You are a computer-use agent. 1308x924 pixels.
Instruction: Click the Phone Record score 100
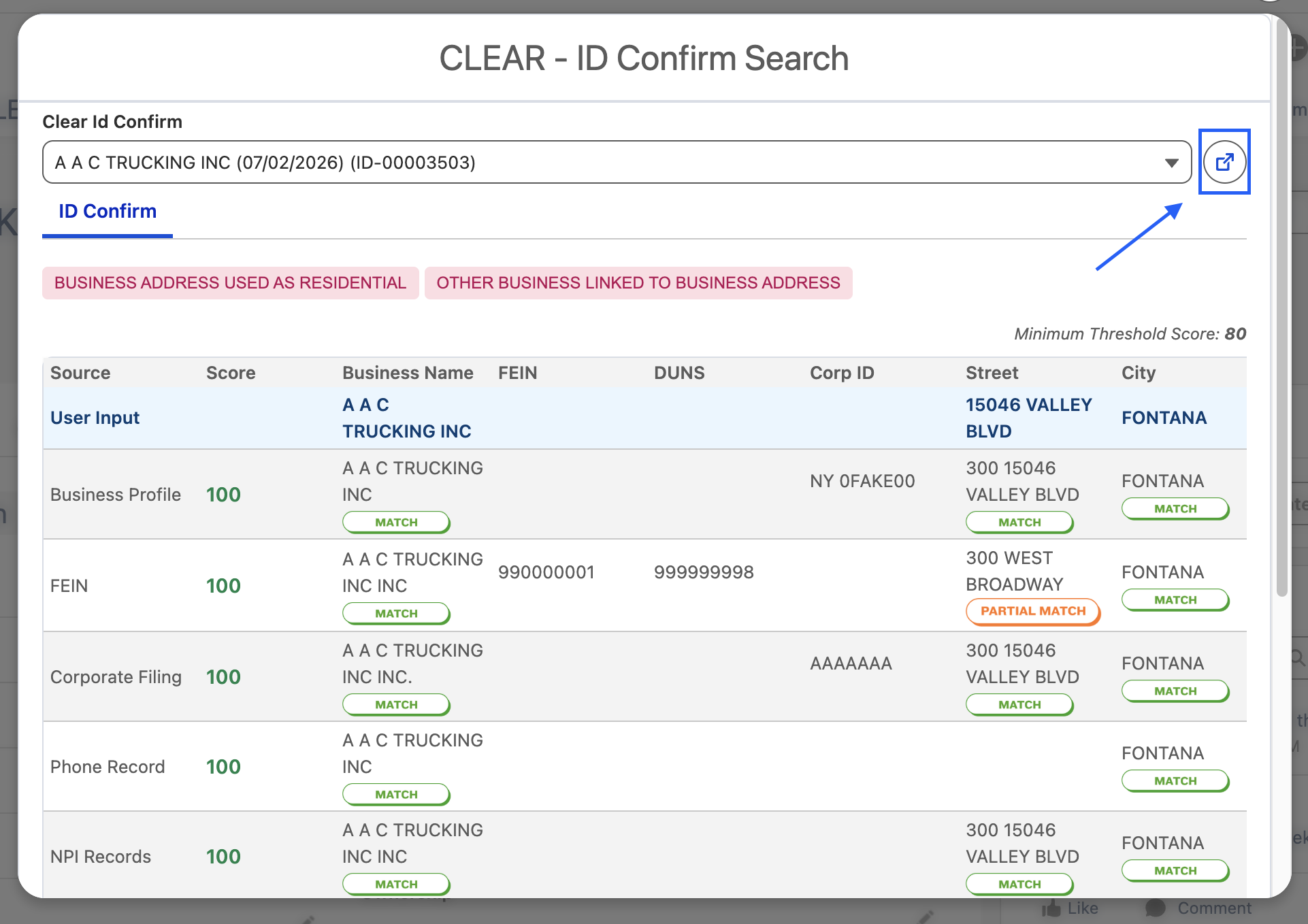[223, 767]
